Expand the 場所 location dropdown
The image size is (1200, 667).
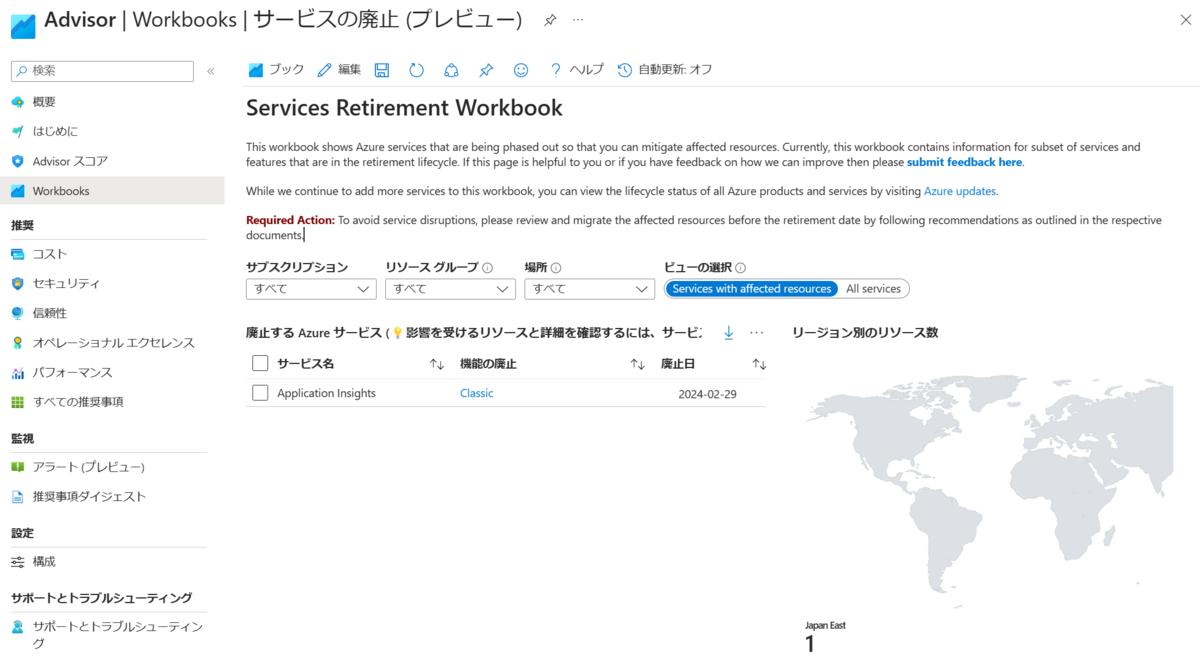590,289
